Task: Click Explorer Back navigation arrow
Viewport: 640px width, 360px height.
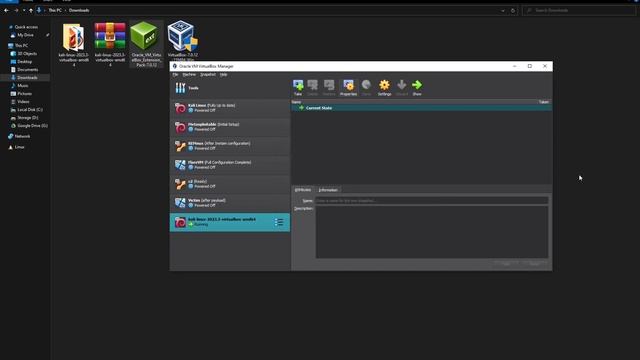Action: pyautogui.click(x=7, y=10)
